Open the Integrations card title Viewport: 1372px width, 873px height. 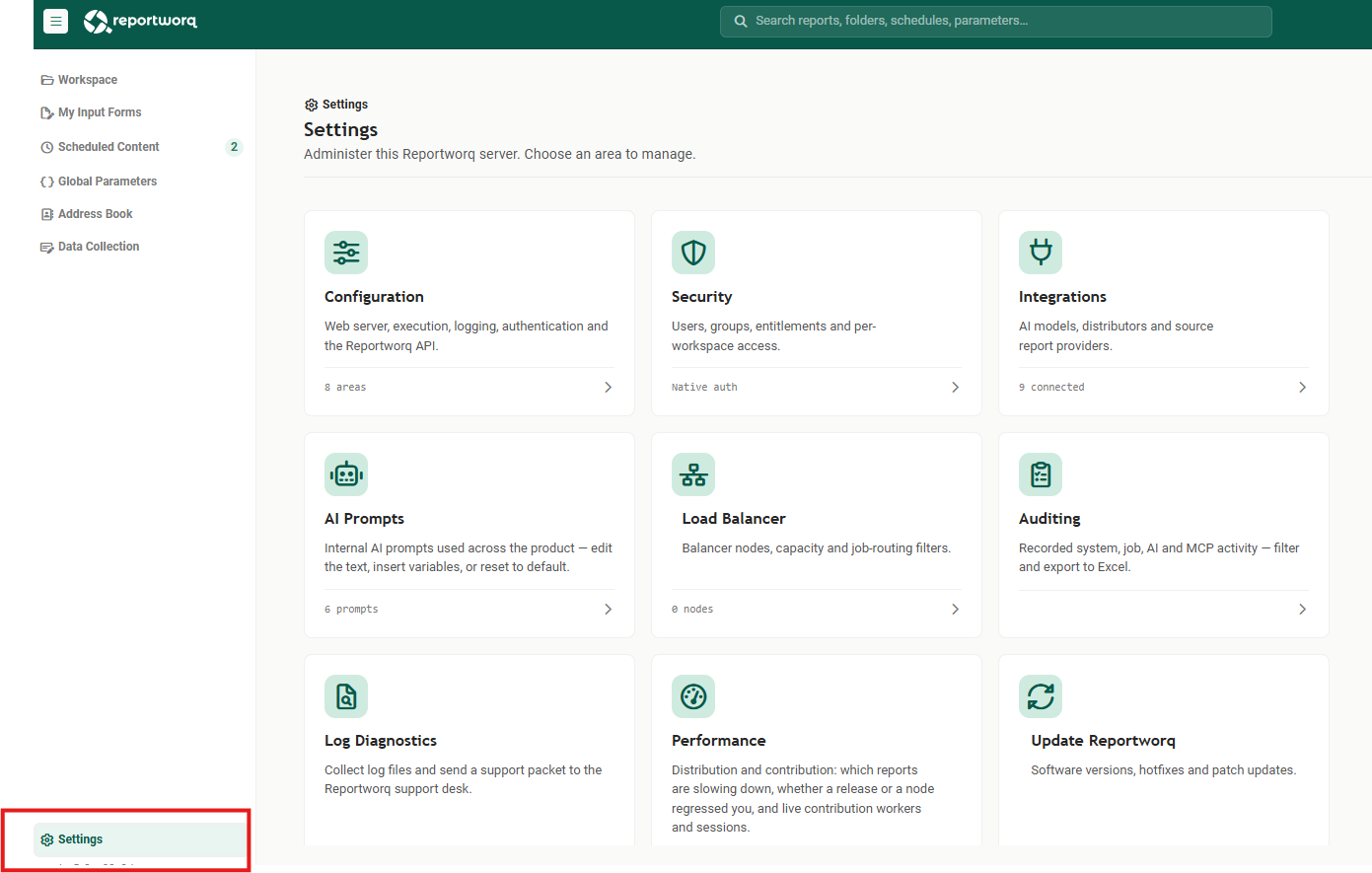click(x=1062, y=297)
